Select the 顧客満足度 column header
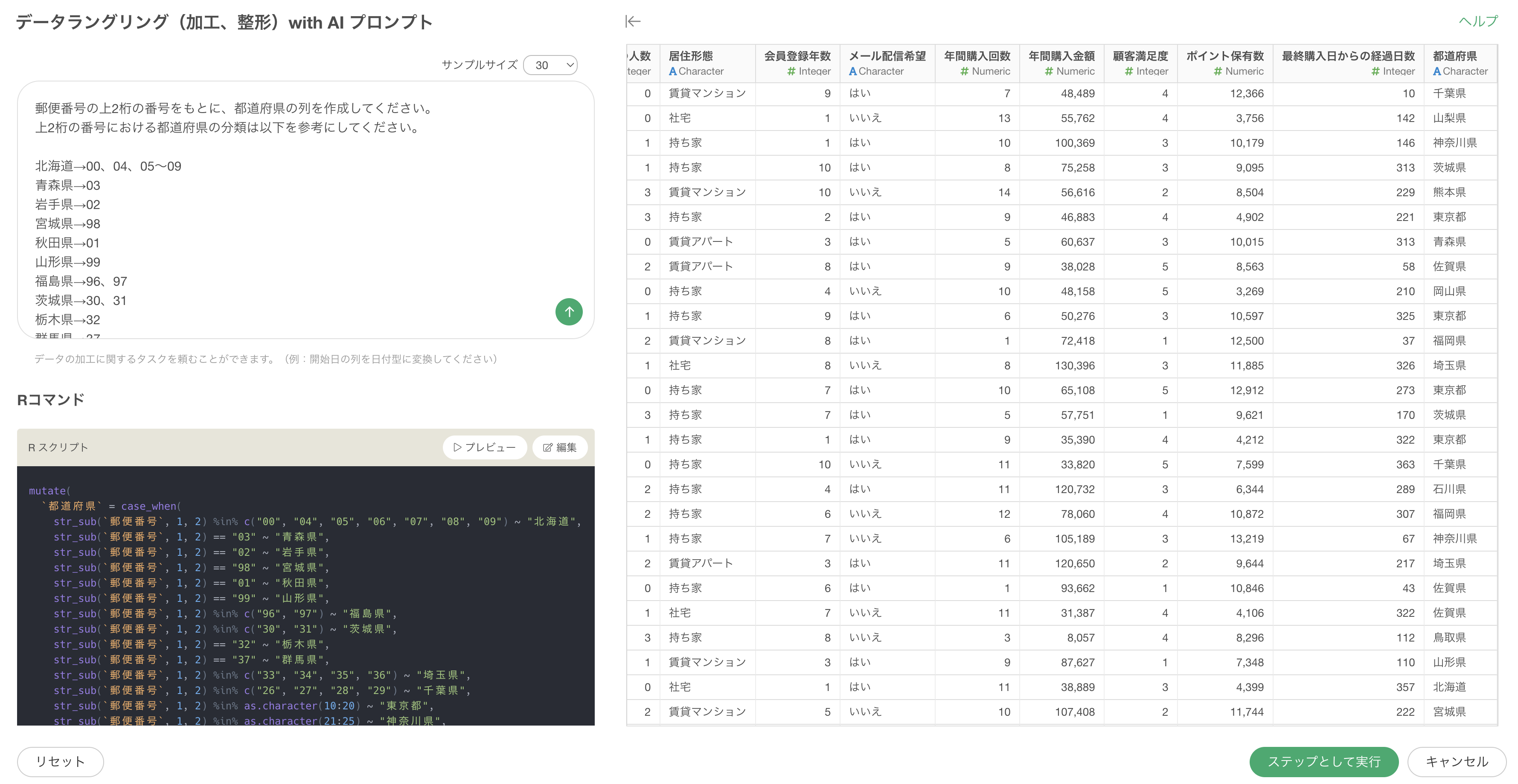 [x=1140, y=63]
